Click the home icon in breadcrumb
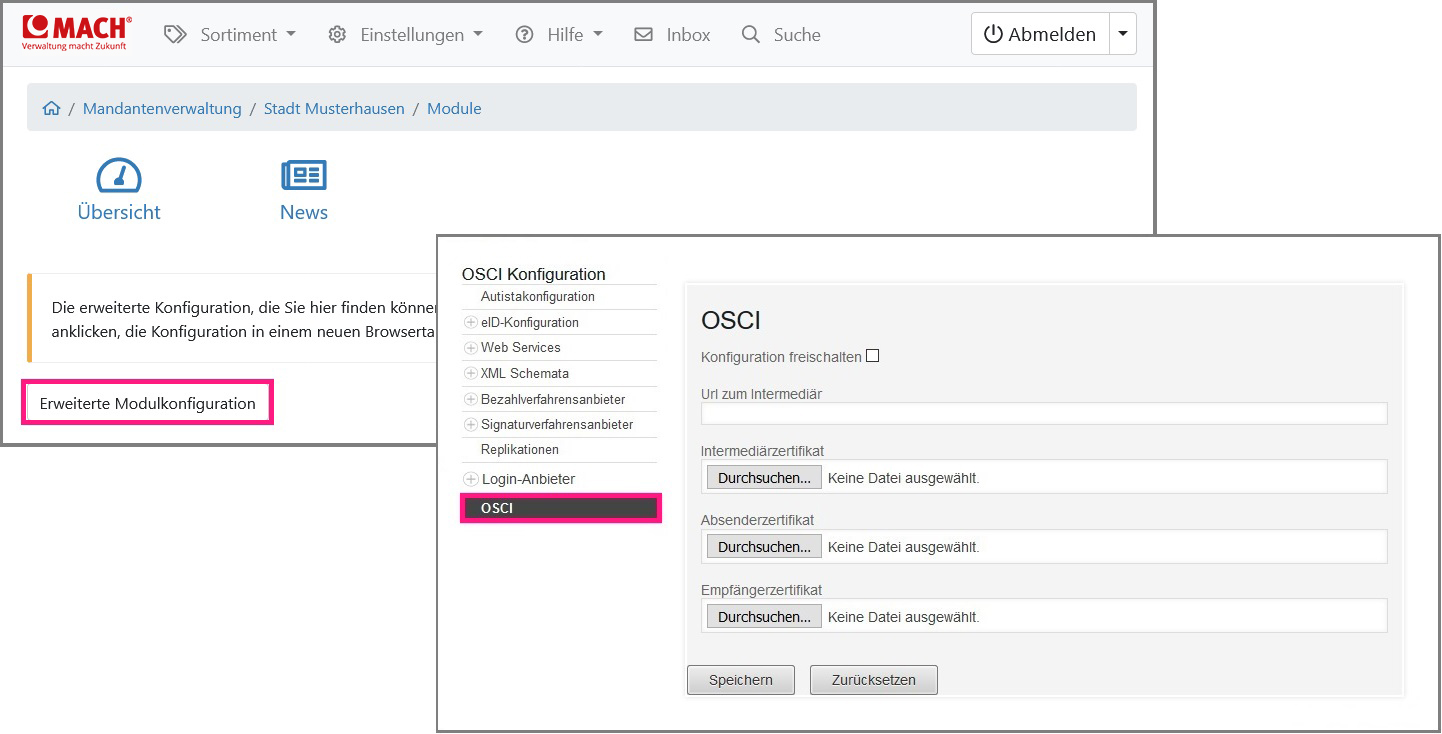Viewport: 1442px width, 734px height. (x=51, y=109)
